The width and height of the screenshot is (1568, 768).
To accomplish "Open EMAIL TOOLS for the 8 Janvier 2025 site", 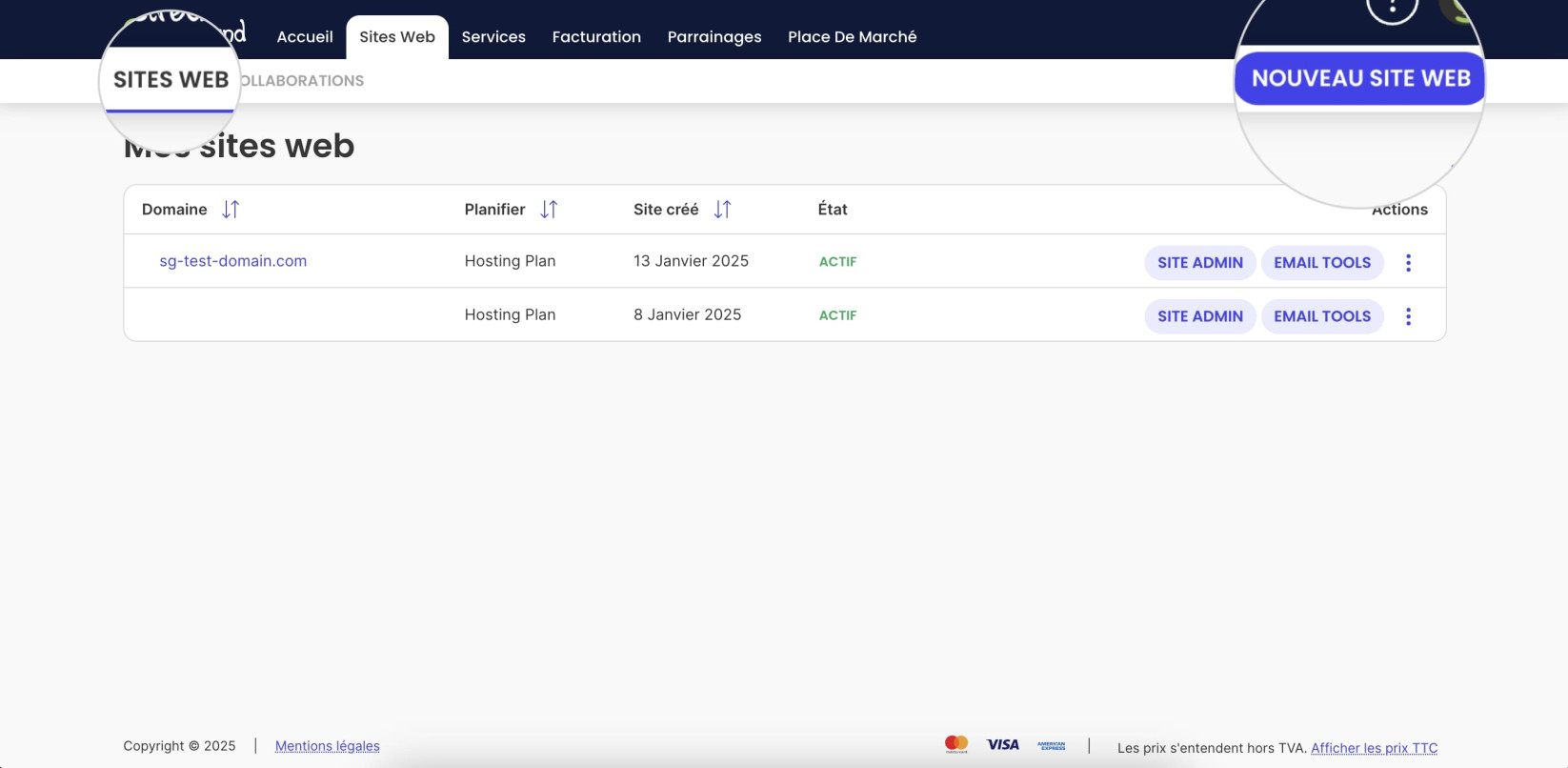I will click(1322, 316).
